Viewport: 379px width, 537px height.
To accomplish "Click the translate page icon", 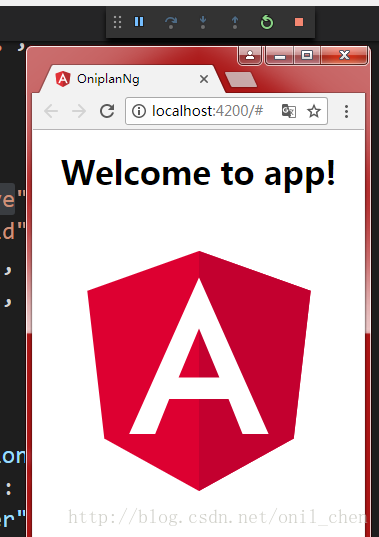I will click(x=289, y=111).
